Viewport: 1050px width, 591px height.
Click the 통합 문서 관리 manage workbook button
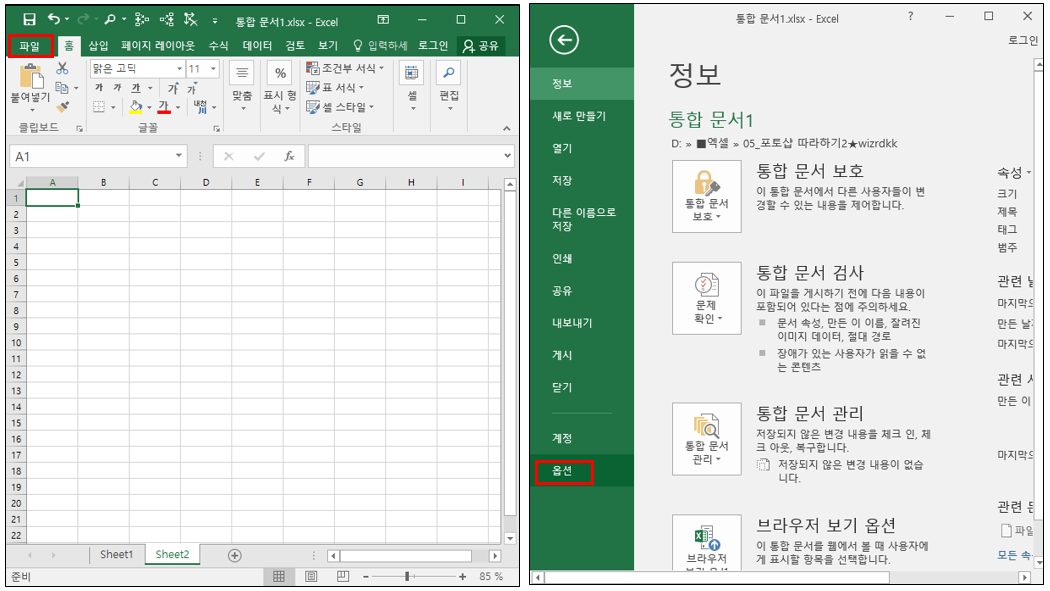pos(706,438)
